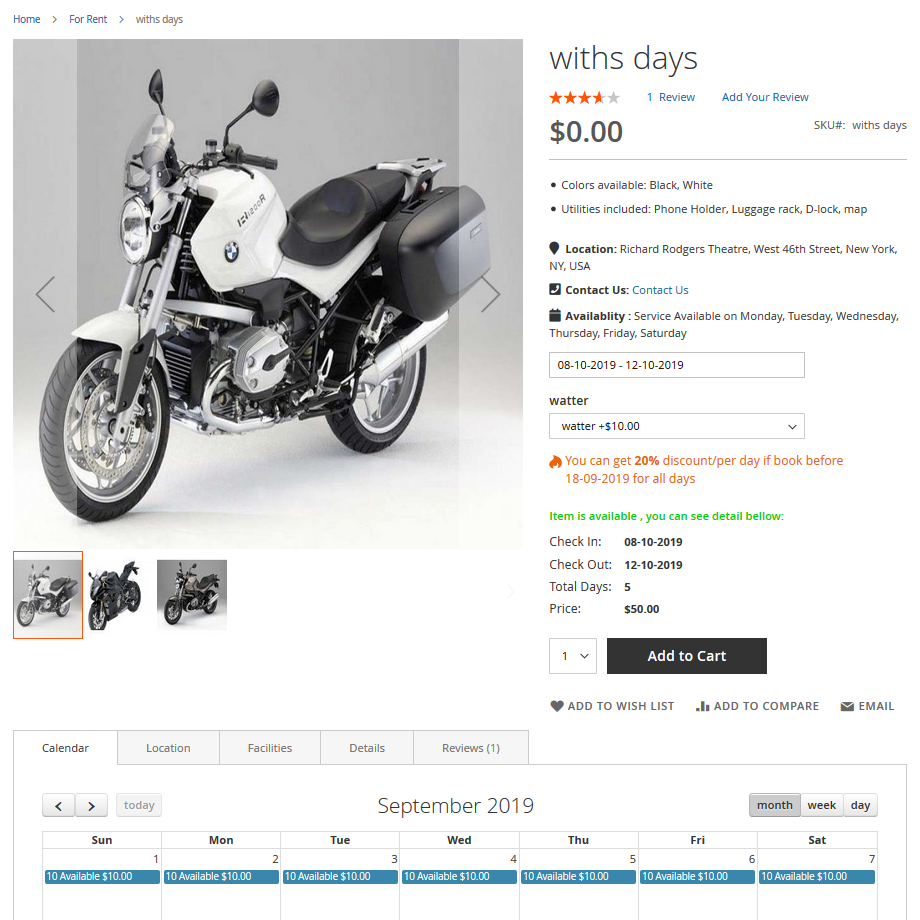Click the star rating

[x=584, y=97]
